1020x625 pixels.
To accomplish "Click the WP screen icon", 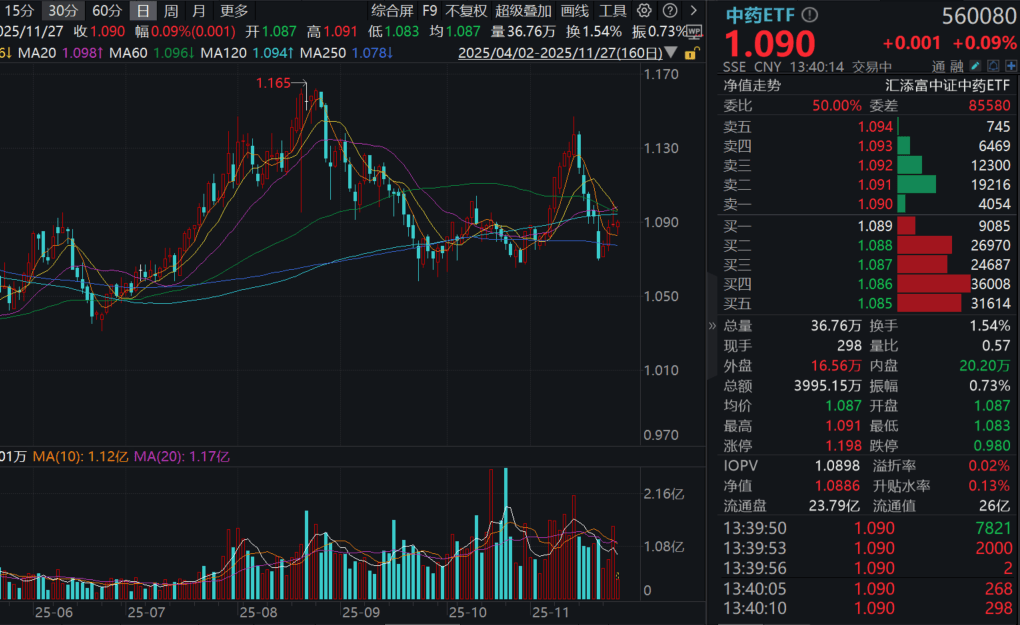I will click(694, 31).
